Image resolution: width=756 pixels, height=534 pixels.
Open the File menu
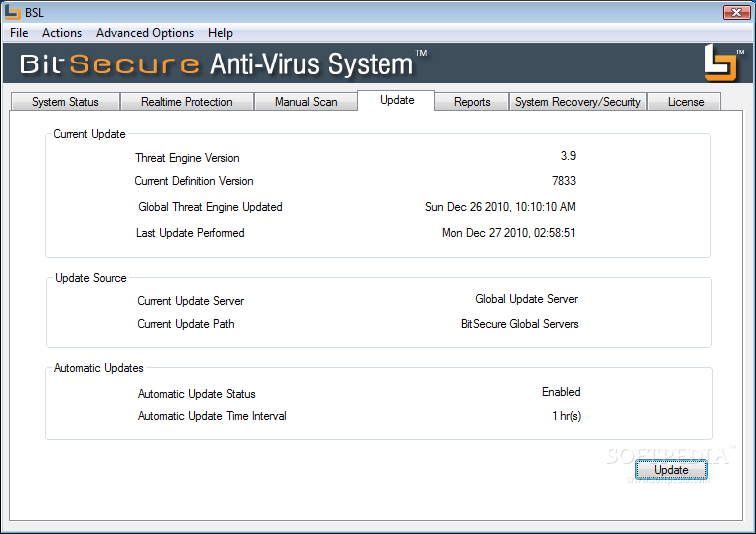[x=19, y=33]
